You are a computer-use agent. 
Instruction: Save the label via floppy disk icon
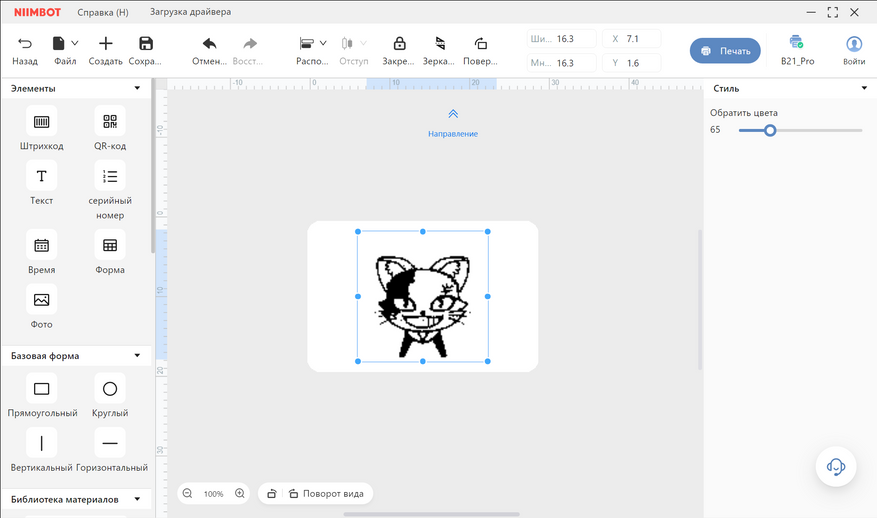145,44
